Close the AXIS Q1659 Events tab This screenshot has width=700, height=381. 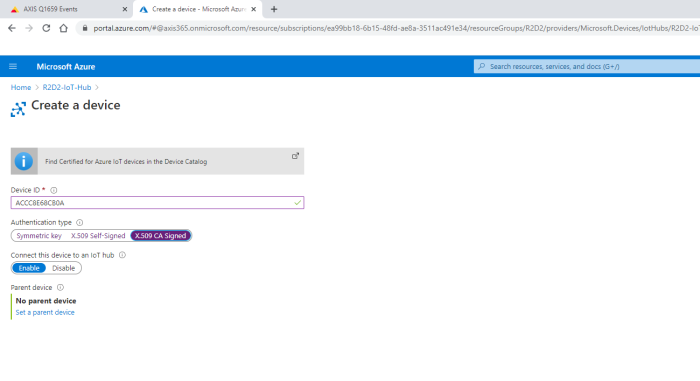click(125, 9)
